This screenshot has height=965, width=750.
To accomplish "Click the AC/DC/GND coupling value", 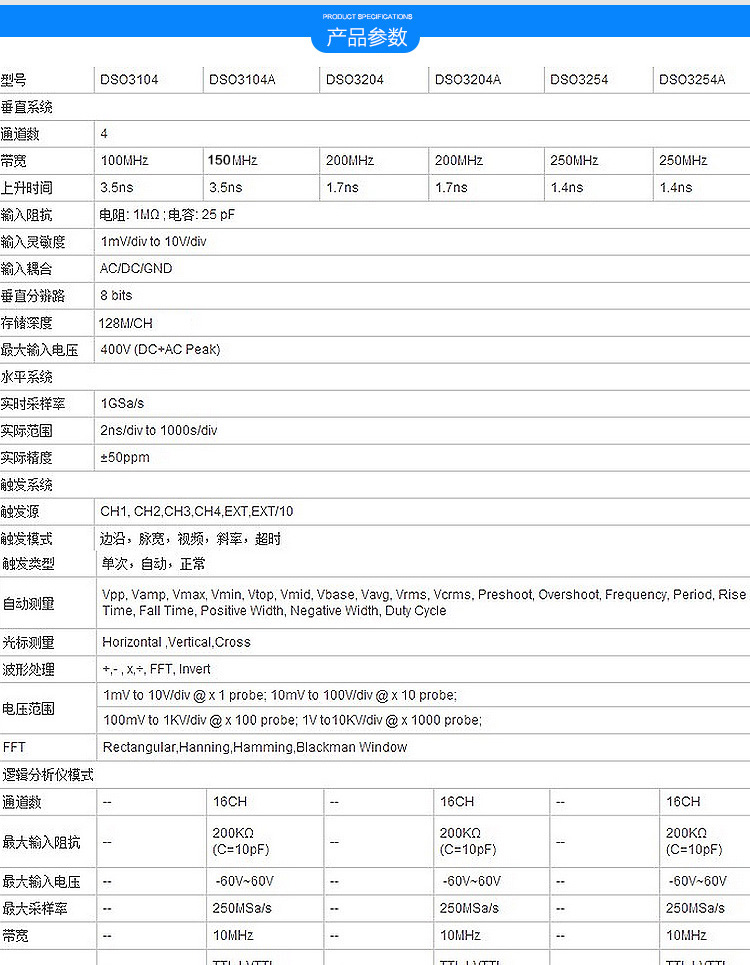I will click(136, 269).
